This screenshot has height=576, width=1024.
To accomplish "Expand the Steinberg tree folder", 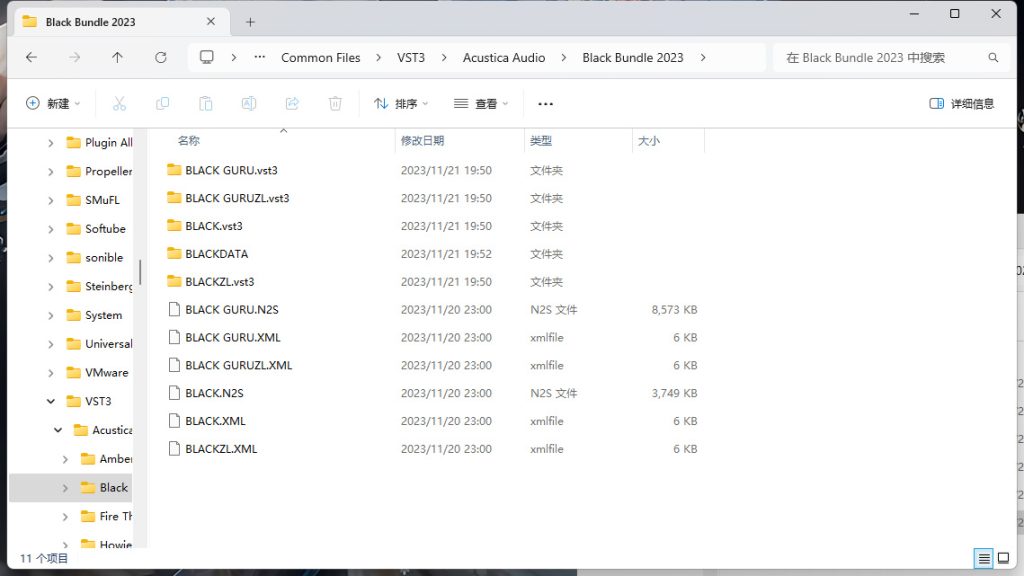I will pyautogui.click(x=51, y=286).
